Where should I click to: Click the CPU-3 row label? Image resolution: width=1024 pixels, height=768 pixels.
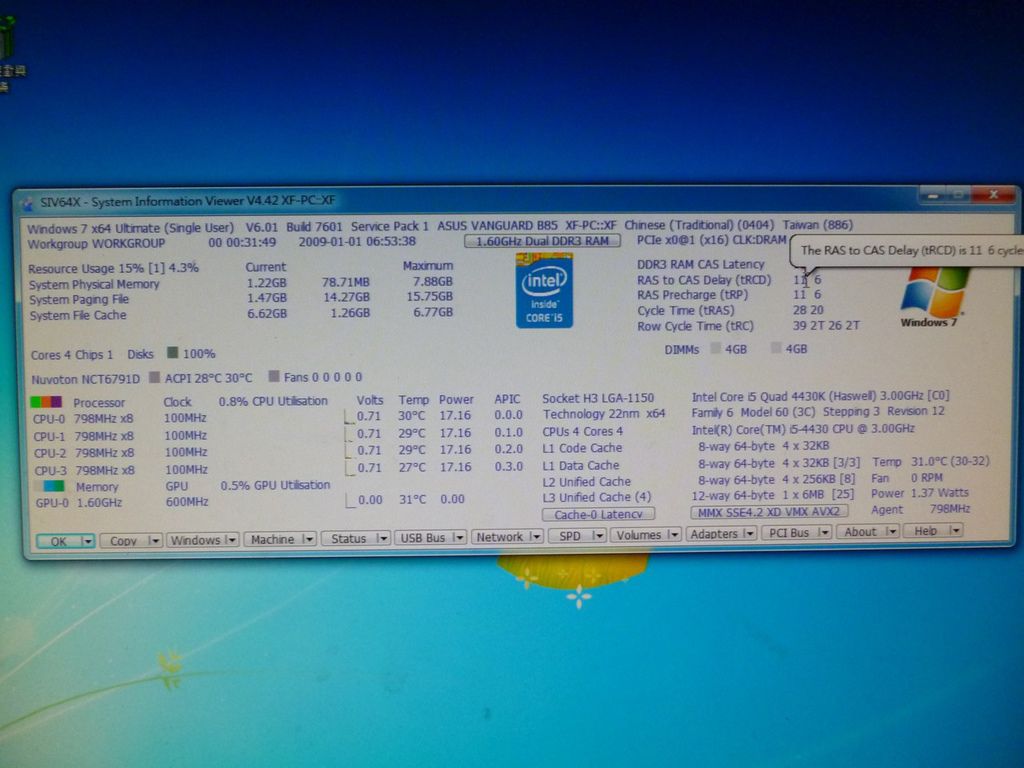click(50, 470)
